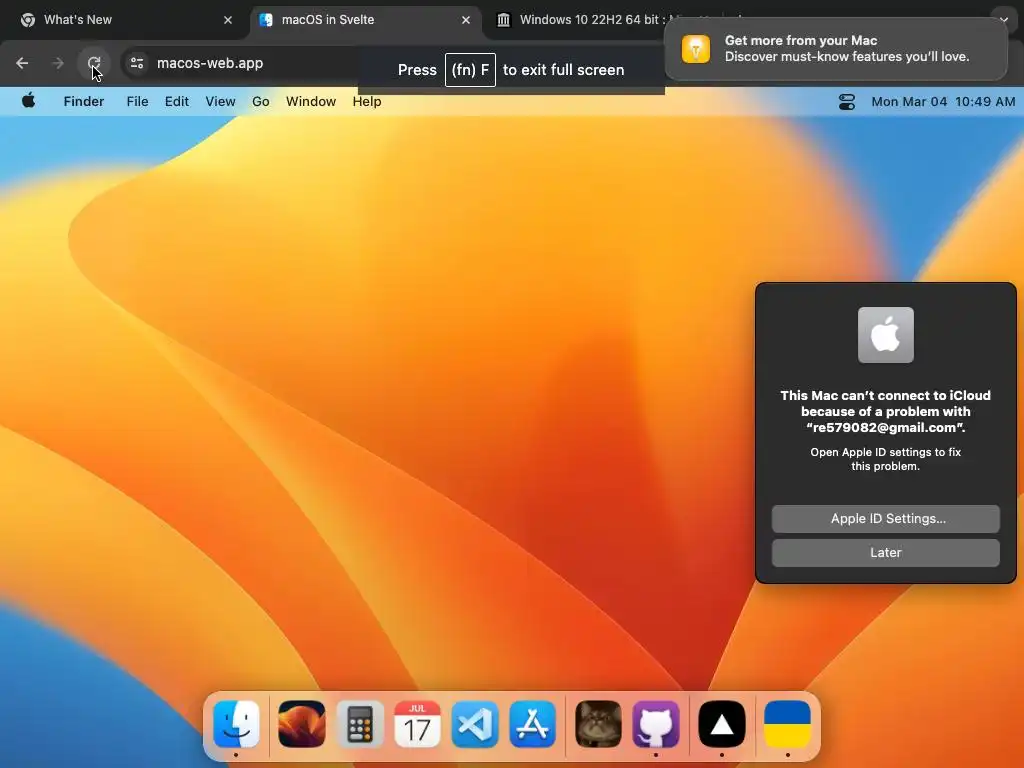Open Control Center in menu bar
The height and width of the screenshot is (768, 1024).
(x=846, y=102)
